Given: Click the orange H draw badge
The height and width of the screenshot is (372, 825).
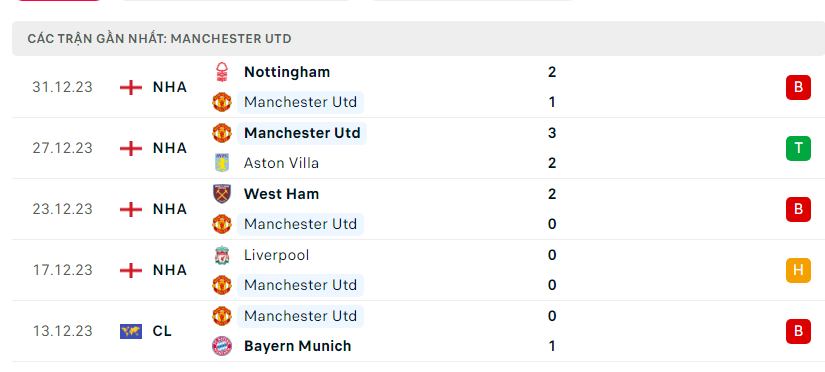Looking at the screenshot, I should (x=798, y=270).
